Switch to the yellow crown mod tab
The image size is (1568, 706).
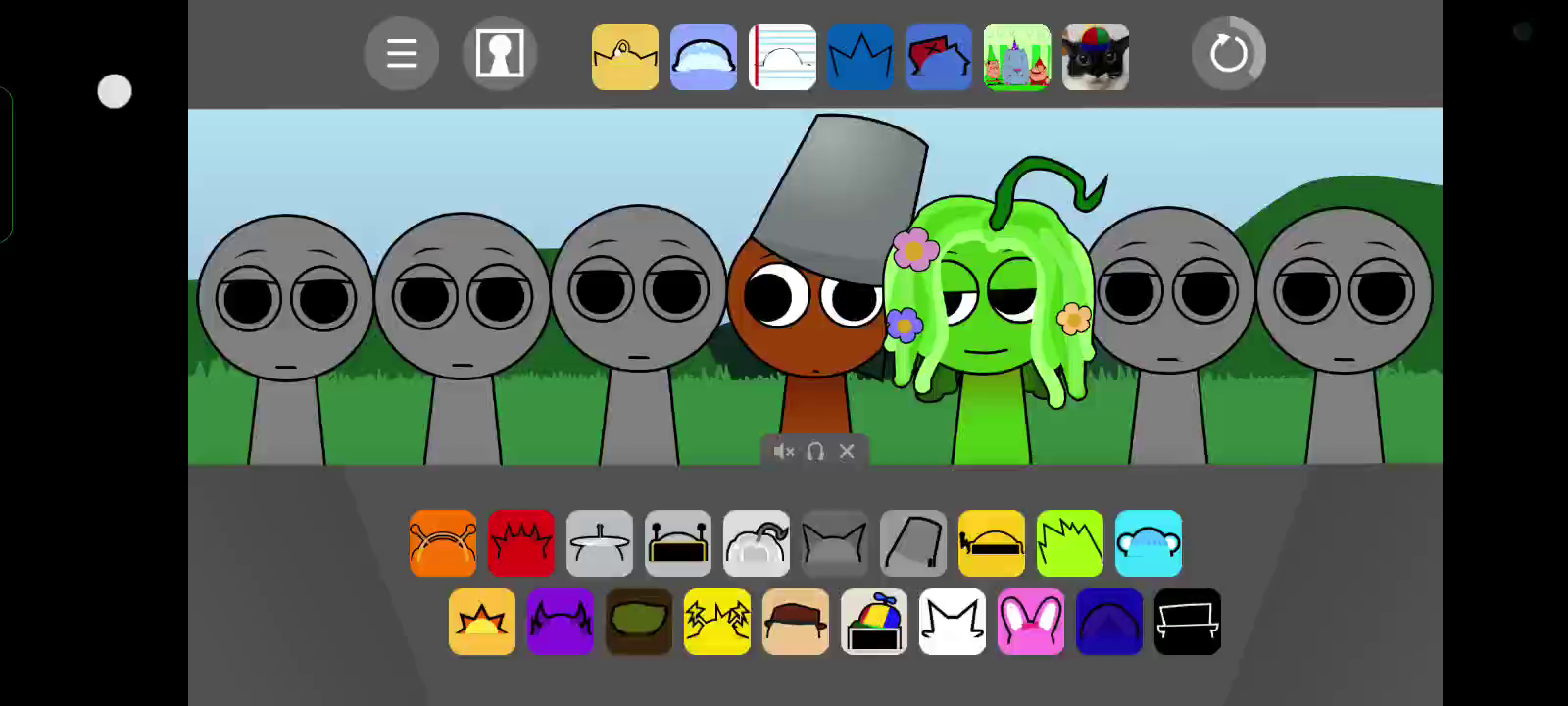click(625, 57)
